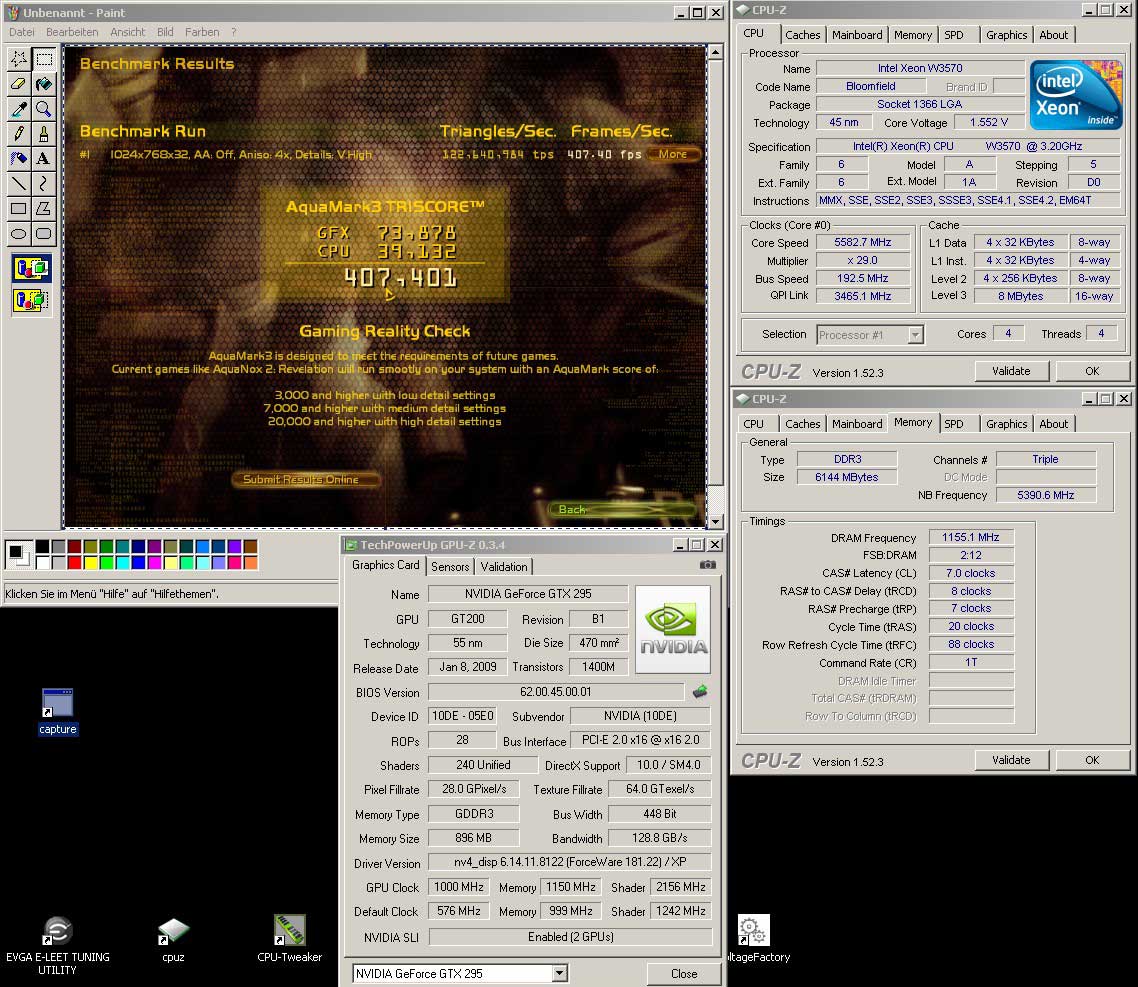Pick the Polygon tool in Paint

[x=44, y=208]
